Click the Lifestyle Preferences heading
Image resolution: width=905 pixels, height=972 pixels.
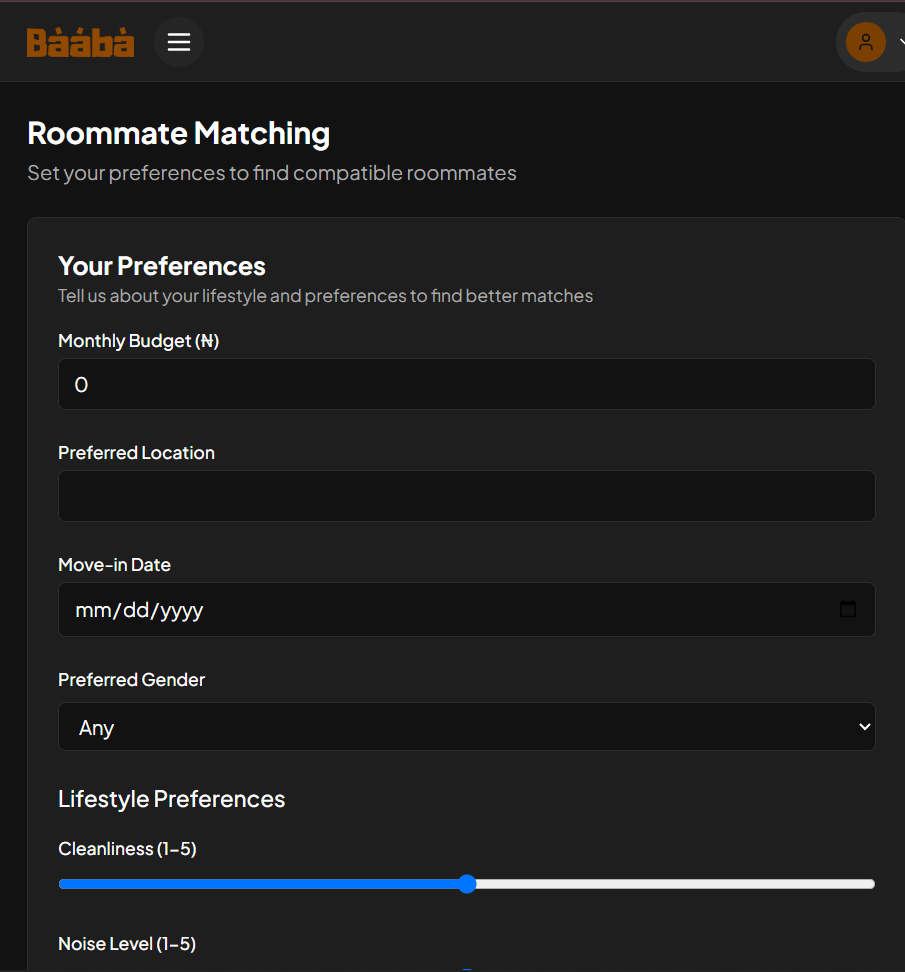(x=171, y=799)
